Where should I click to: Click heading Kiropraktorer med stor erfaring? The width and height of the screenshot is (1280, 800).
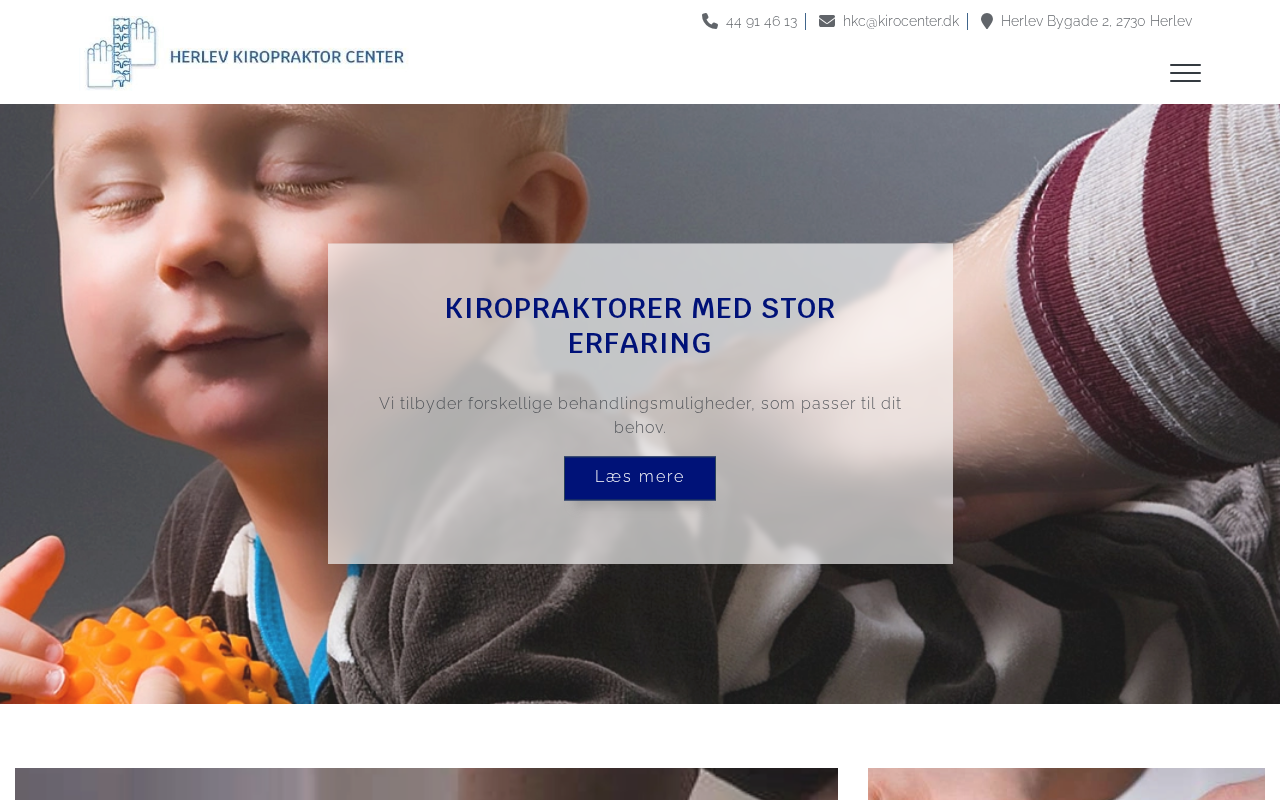640,326
